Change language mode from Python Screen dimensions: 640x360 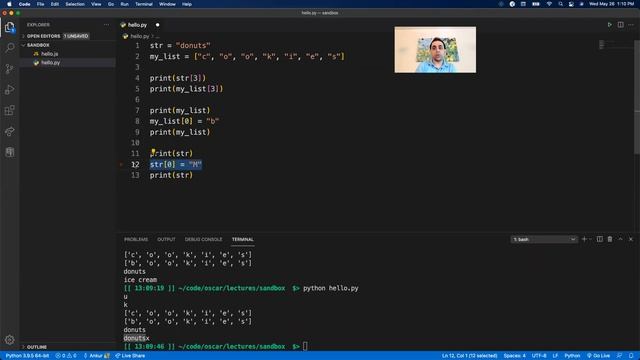(x=572, y=356)
